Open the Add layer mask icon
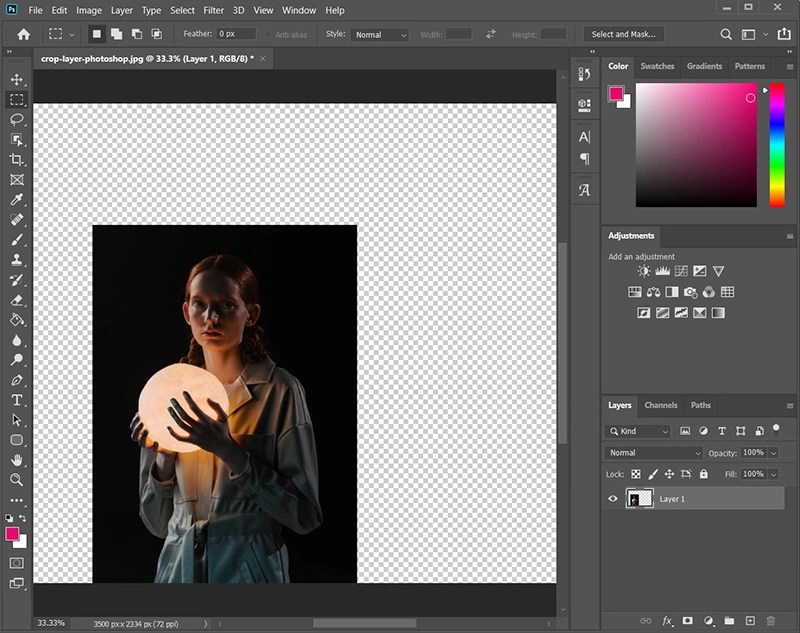Screen dimensions: 800x633 coord(688,620)
